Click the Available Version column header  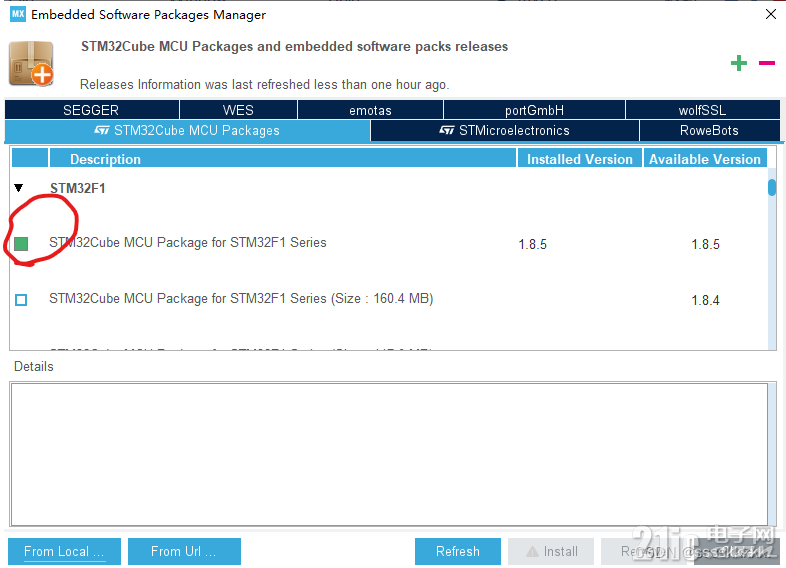pos(705,158)
